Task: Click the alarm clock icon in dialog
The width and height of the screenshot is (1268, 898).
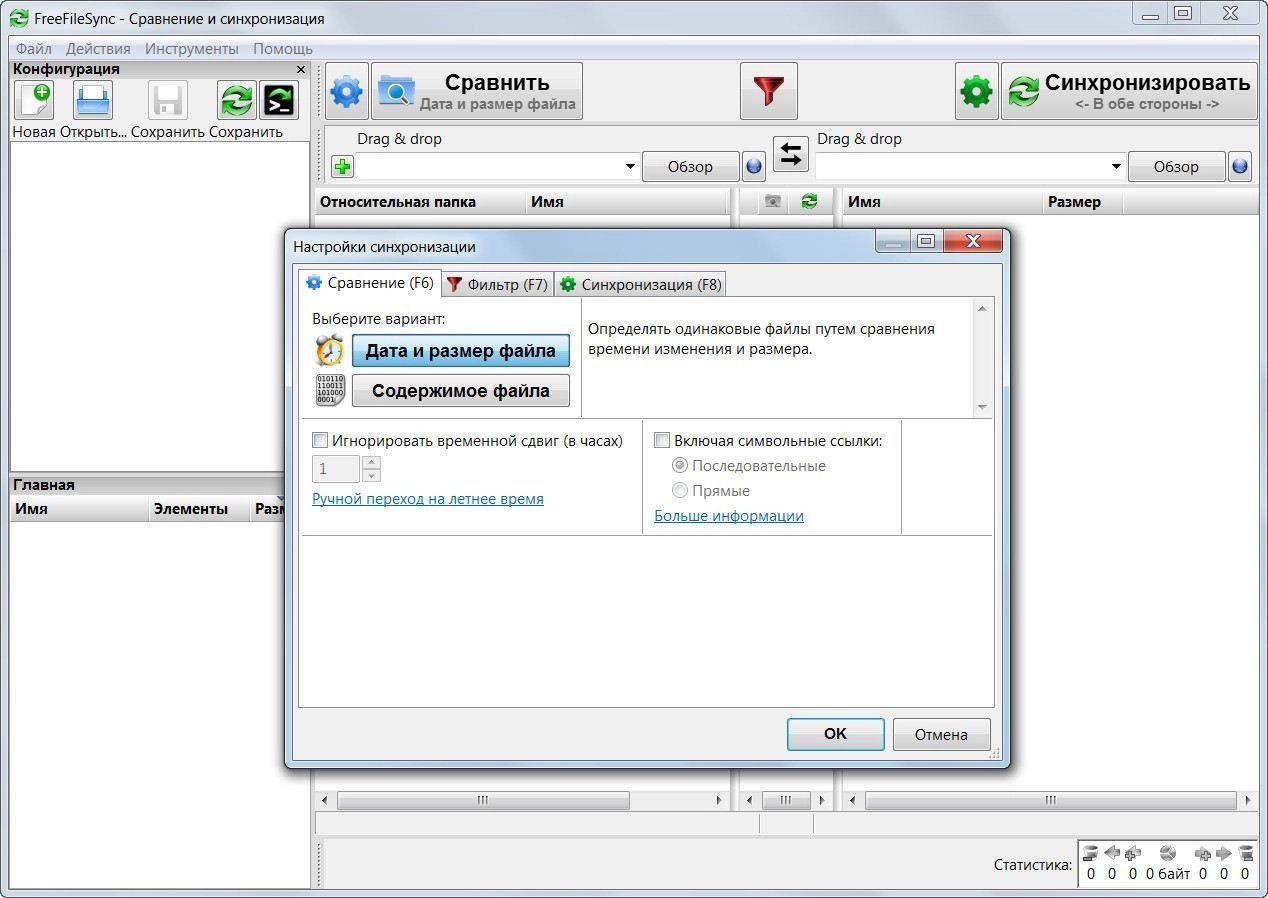Action: point(329,351)
